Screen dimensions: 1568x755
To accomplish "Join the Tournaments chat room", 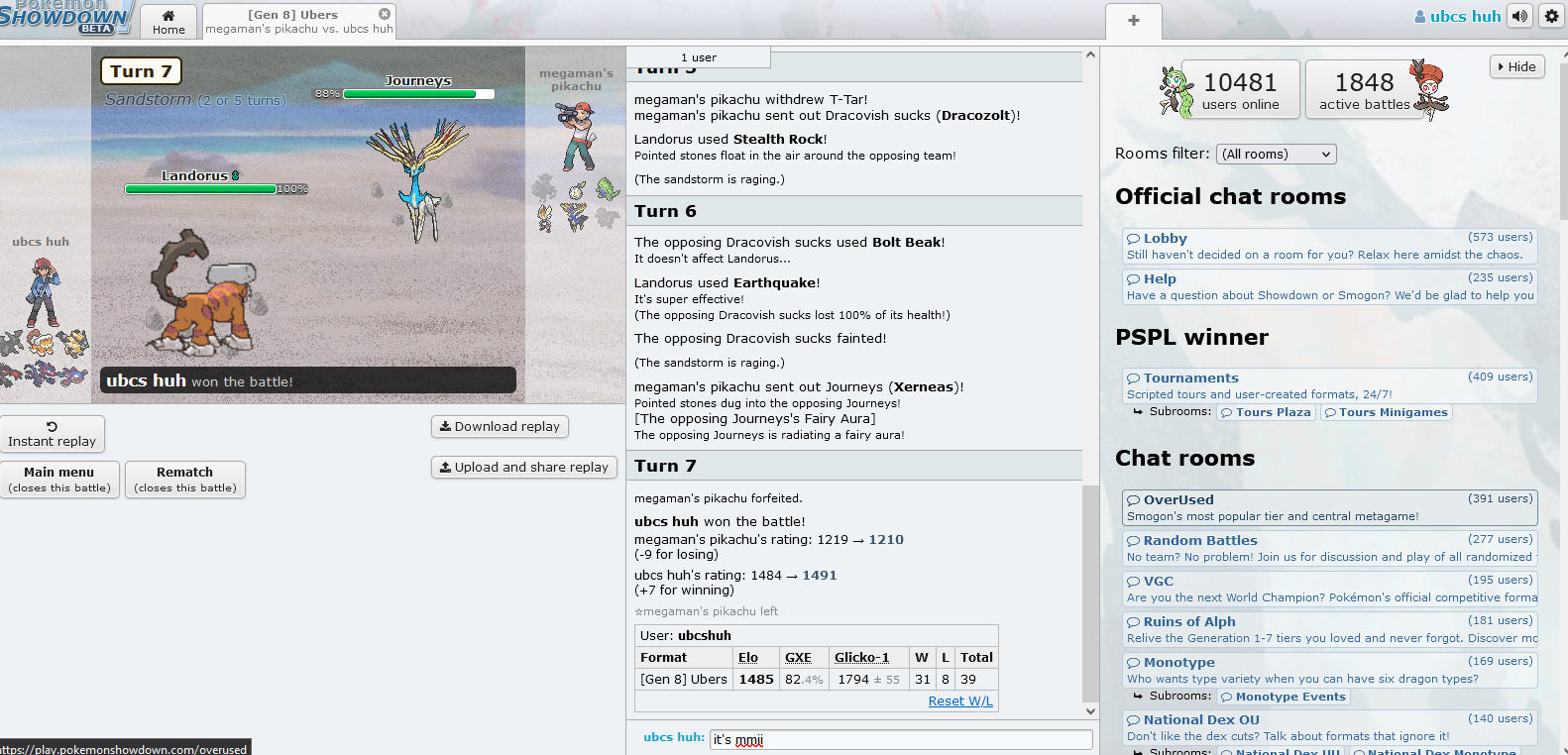I will (1330, 385).
